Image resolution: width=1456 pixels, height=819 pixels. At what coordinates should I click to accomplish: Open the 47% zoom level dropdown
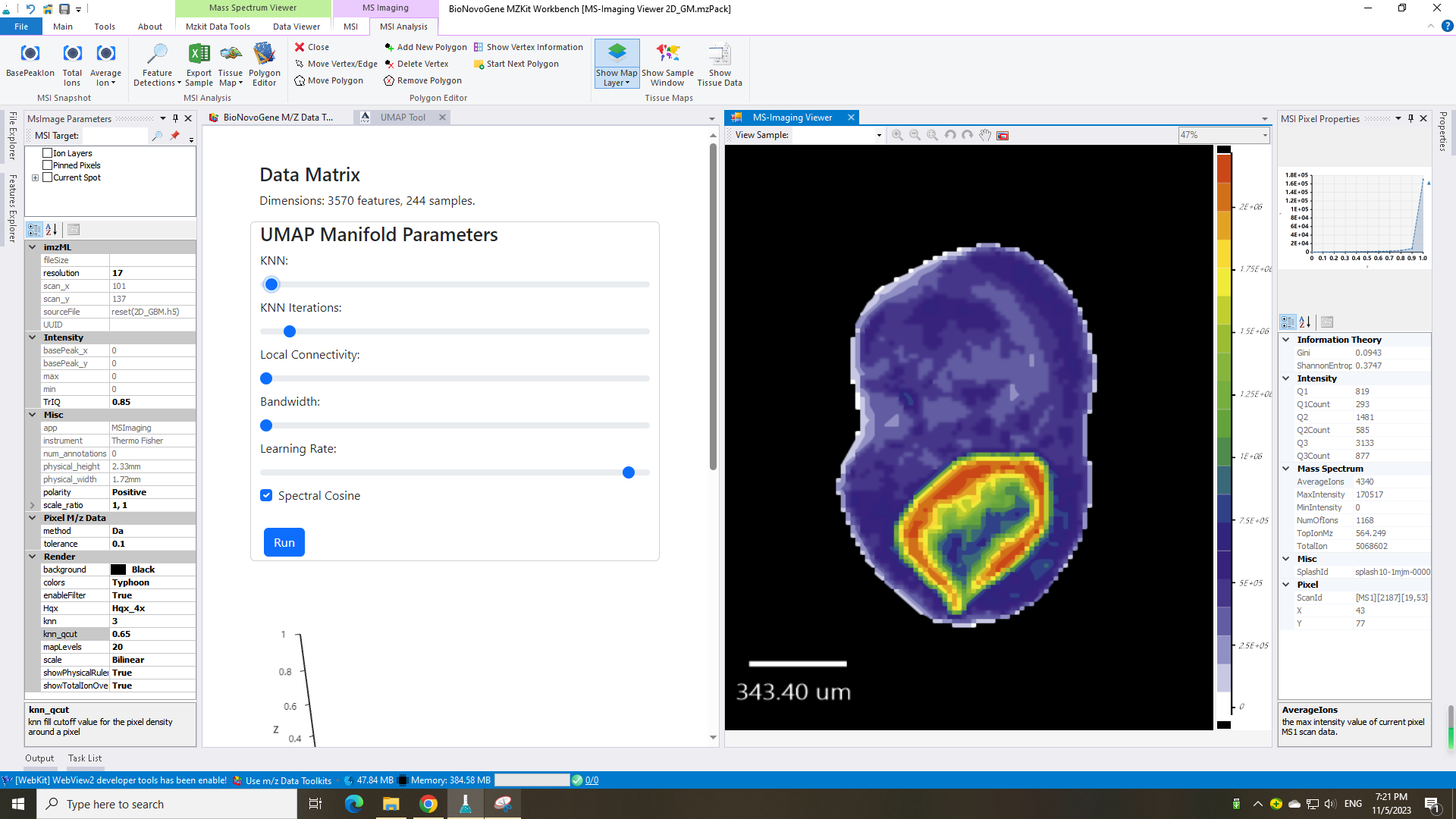tap(1264, 135)
